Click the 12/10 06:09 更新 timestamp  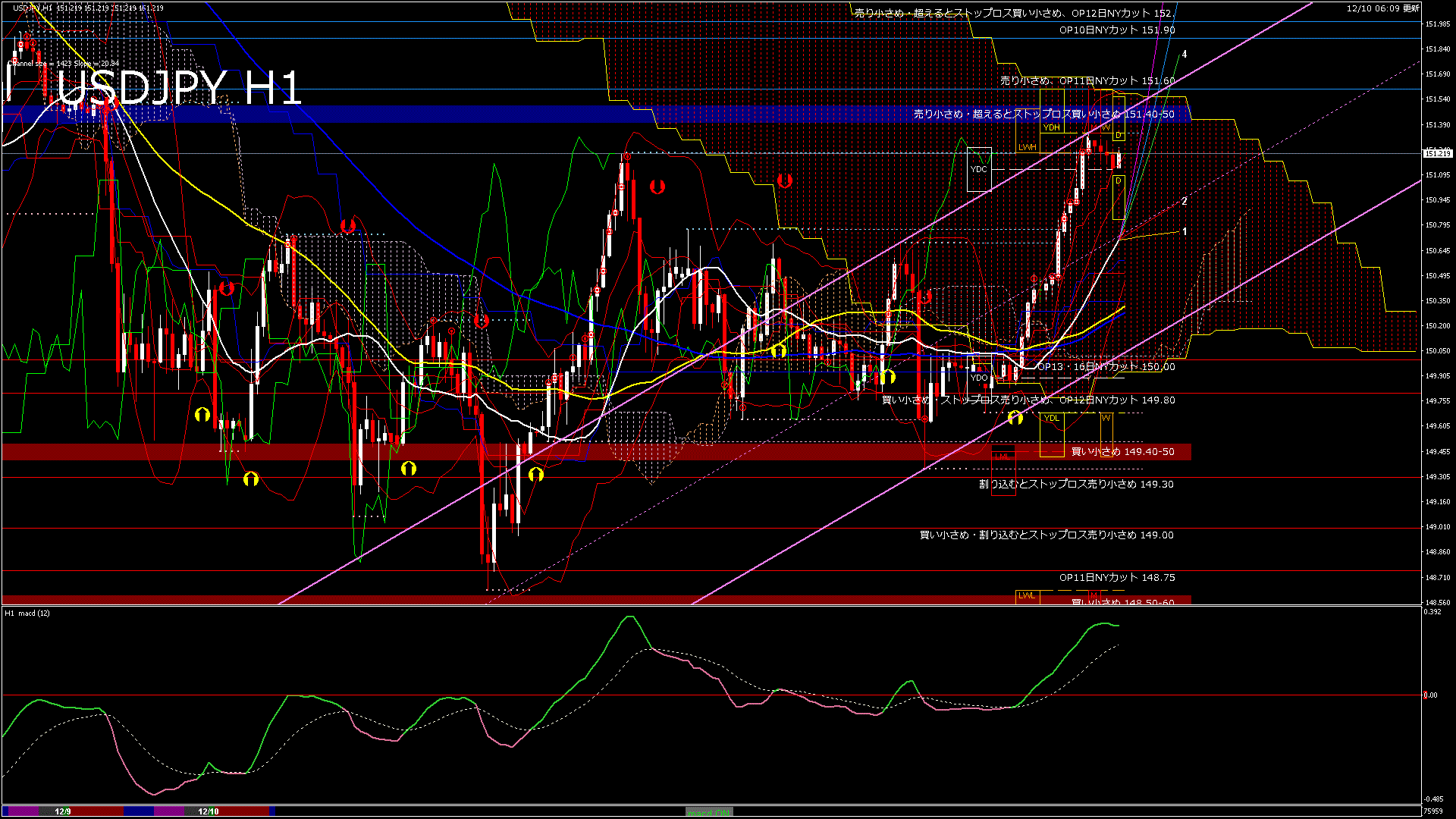pyautogui.click(x=1383, y=8)
